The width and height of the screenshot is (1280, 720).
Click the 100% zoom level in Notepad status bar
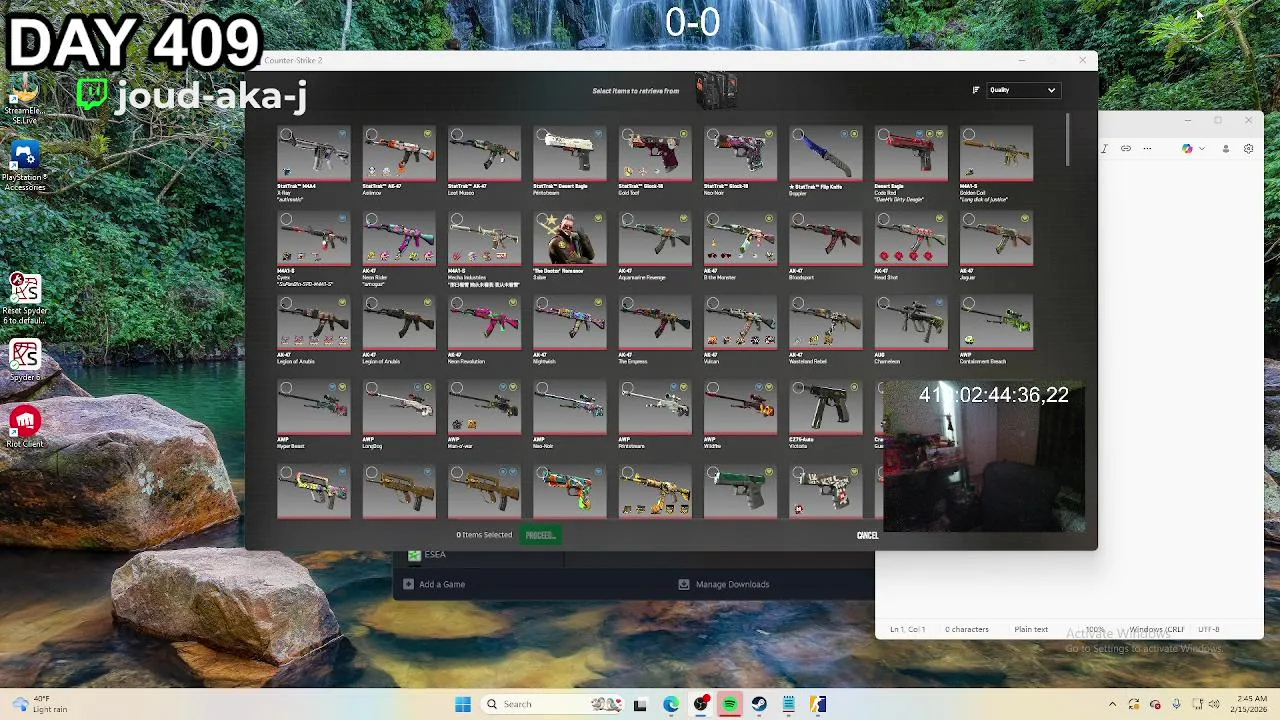click(1095, 629)
